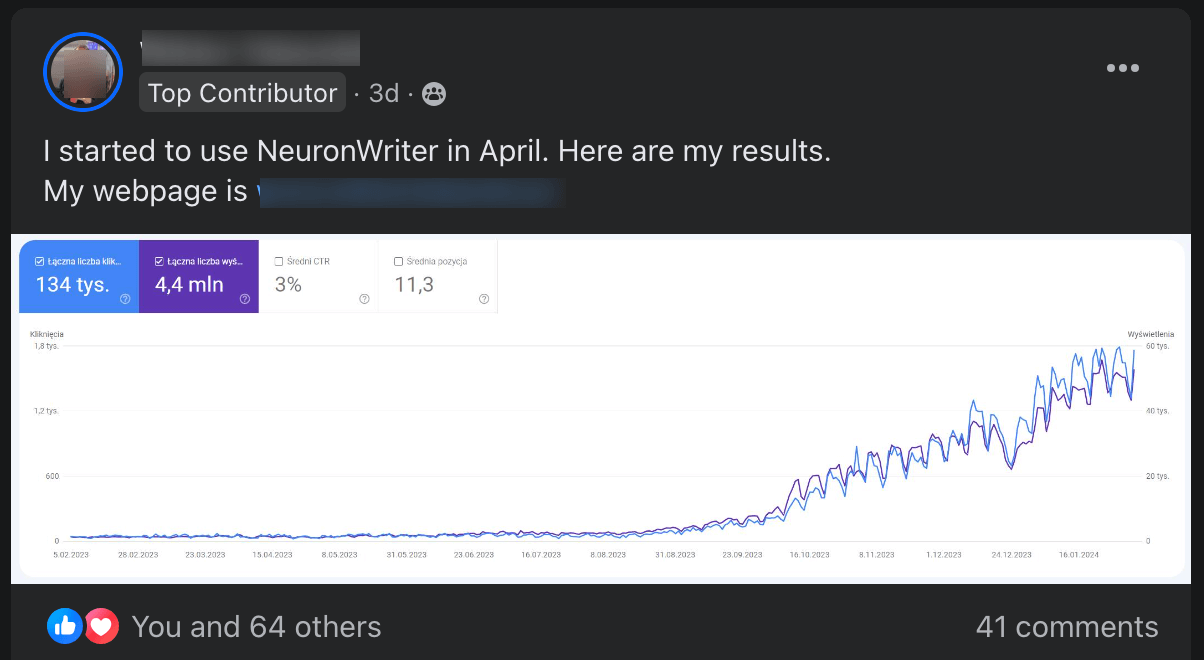Click the 3d post timestamp
This screenshot has height=660, width=1204.
(x=384, y=94)
